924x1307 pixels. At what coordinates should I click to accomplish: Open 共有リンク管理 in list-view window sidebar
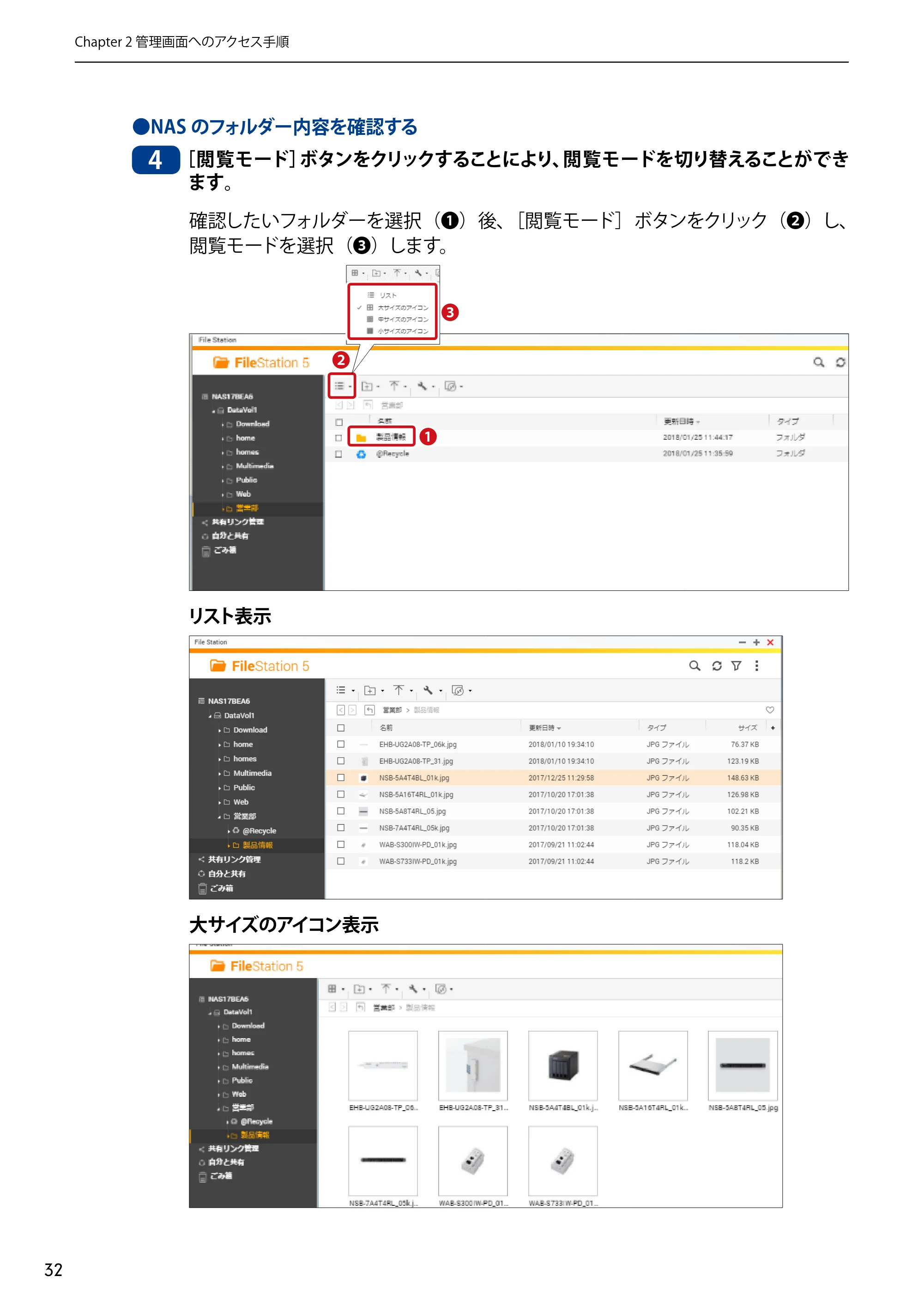pyautogui.click(x=234, y=860)
